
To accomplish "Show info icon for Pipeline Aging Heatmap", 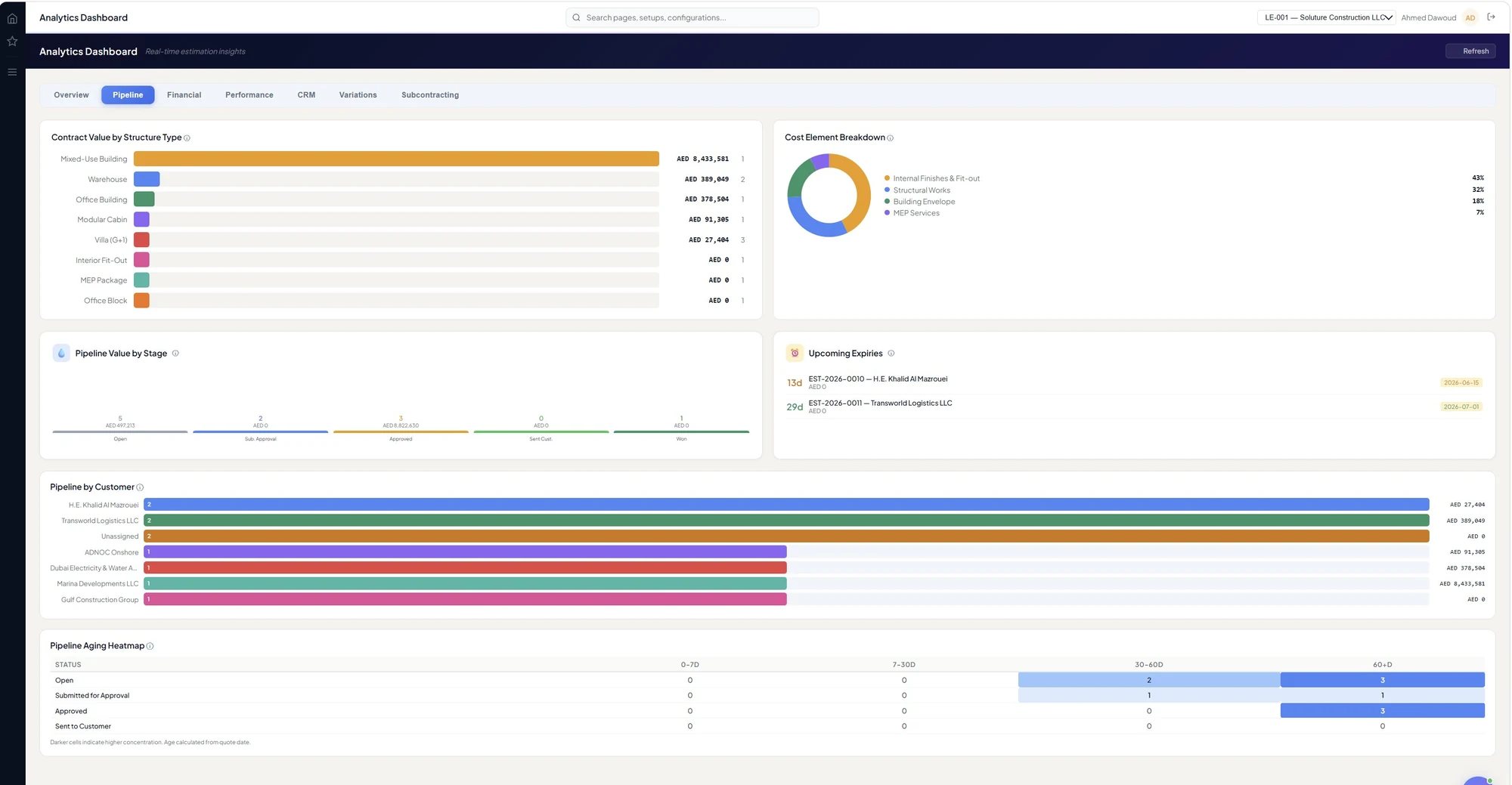I will [150, 646].
